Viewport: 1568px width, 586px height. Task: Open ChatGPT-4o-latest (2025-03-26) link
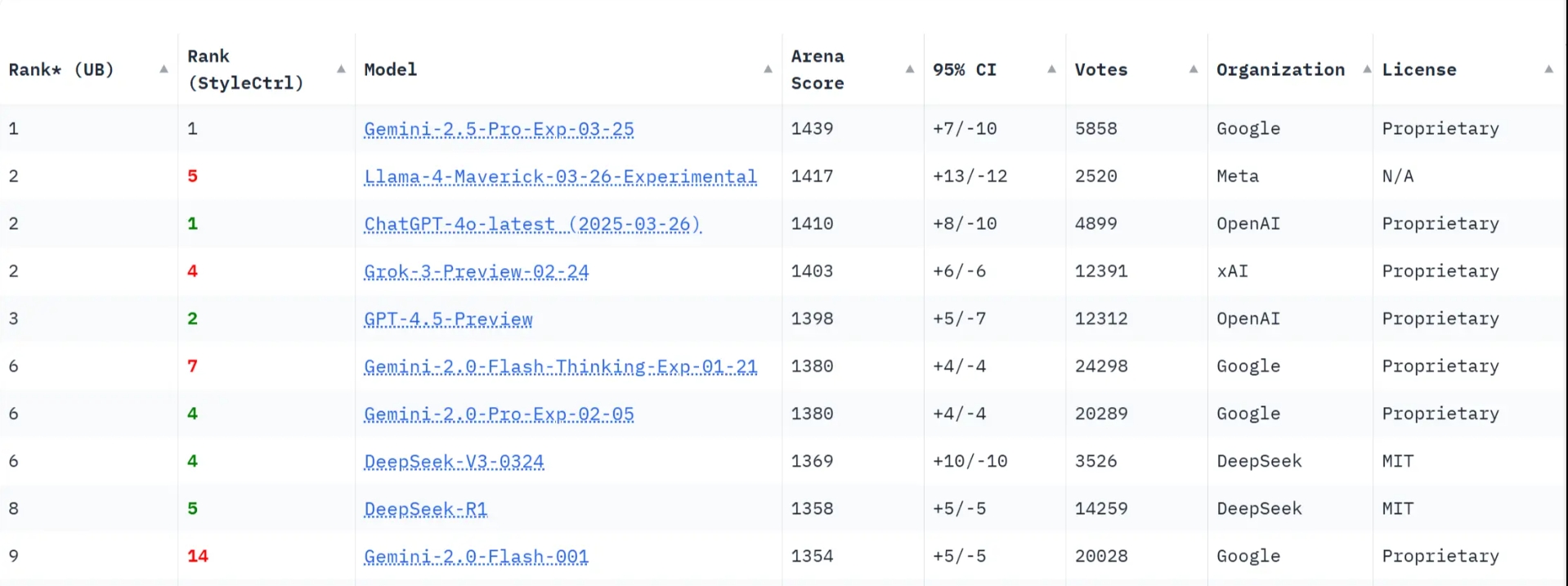(532, 224)
